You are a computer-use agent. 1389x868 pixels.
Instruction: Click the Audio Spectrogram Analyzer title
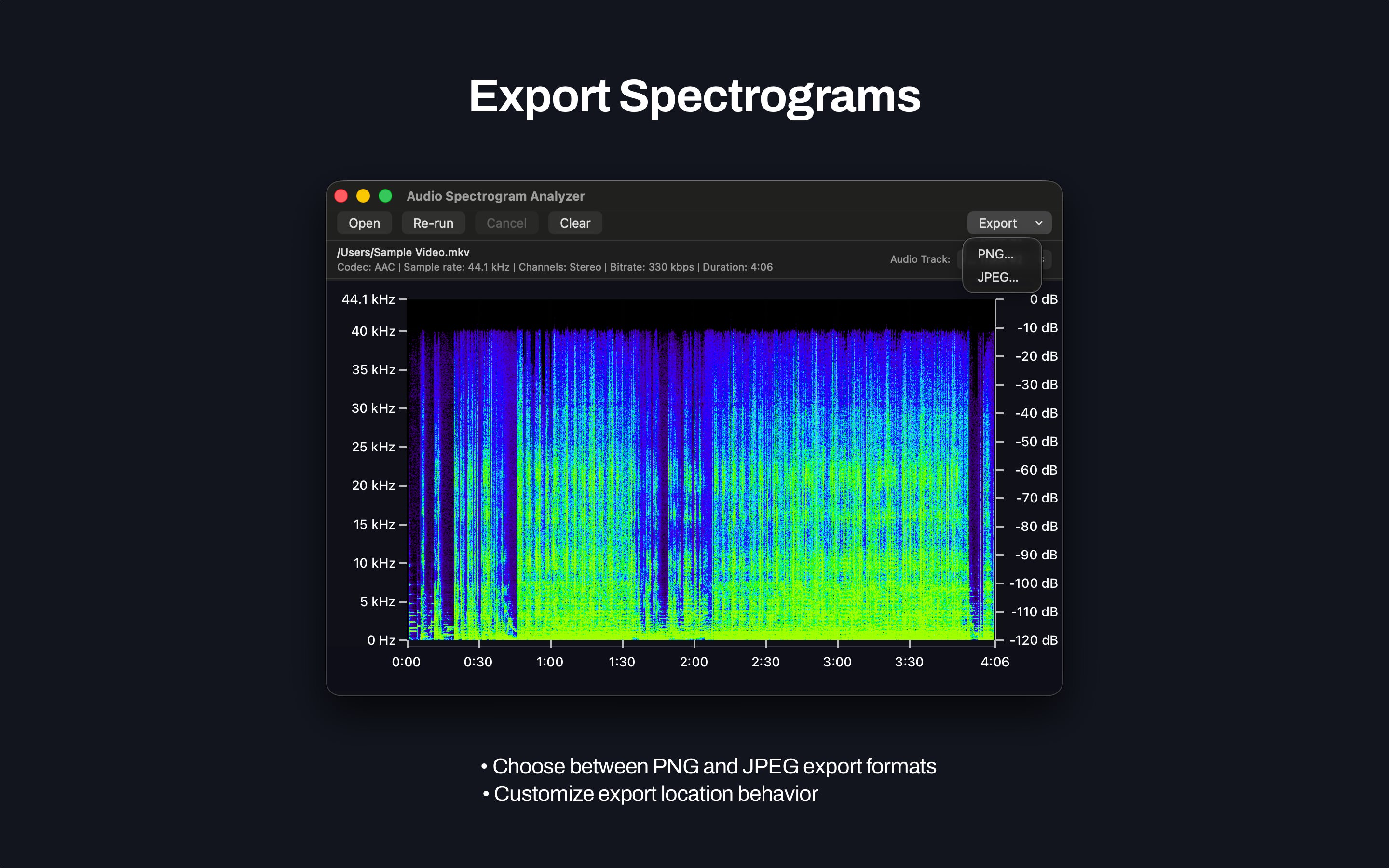coord(495,196)
